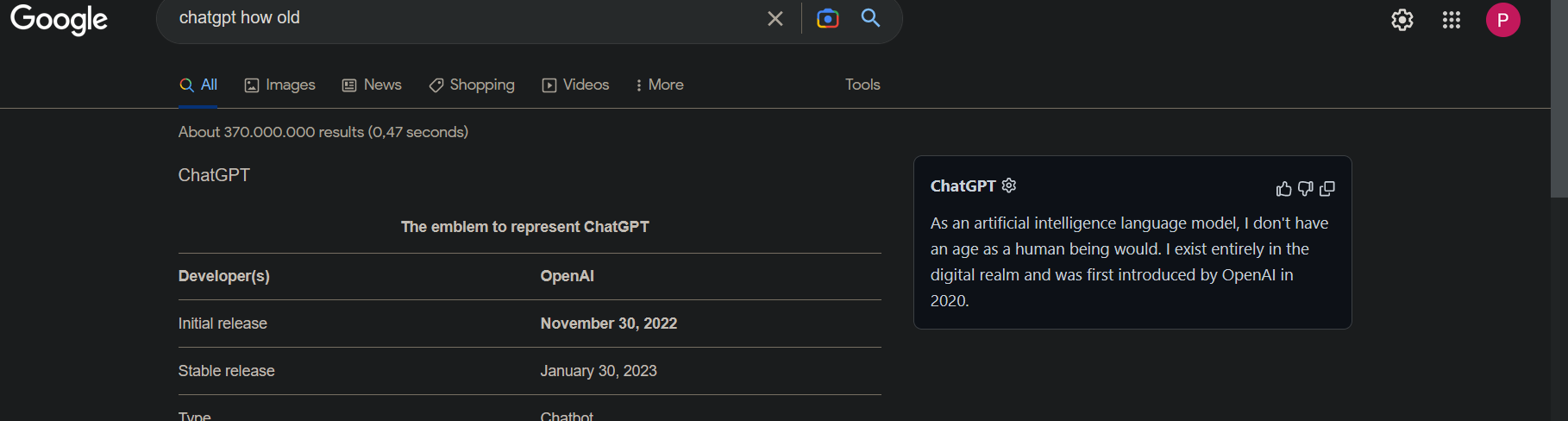Focus the search input field

466,18
